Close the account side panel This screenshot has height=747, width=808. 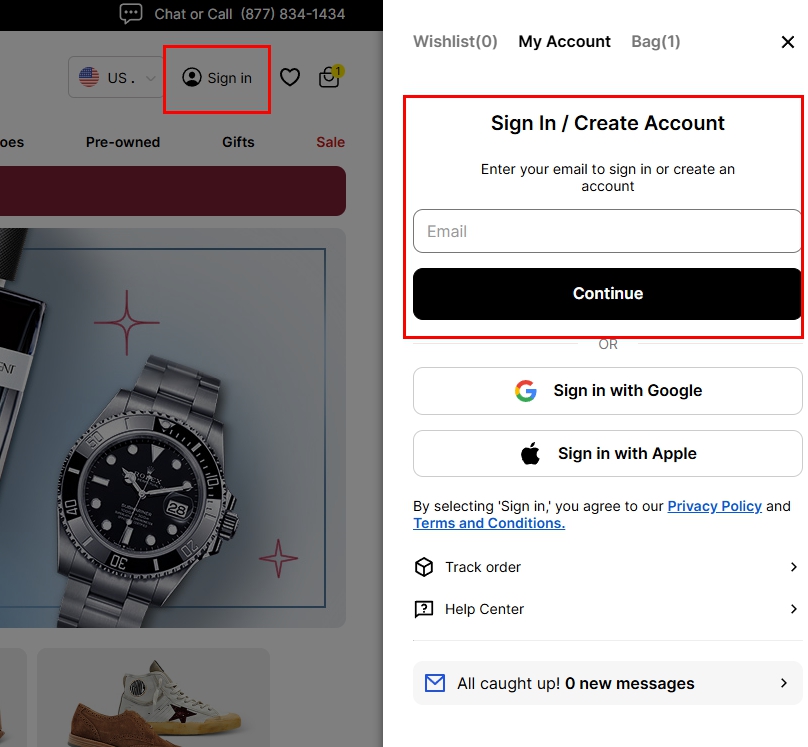click(x=787, y=42)
